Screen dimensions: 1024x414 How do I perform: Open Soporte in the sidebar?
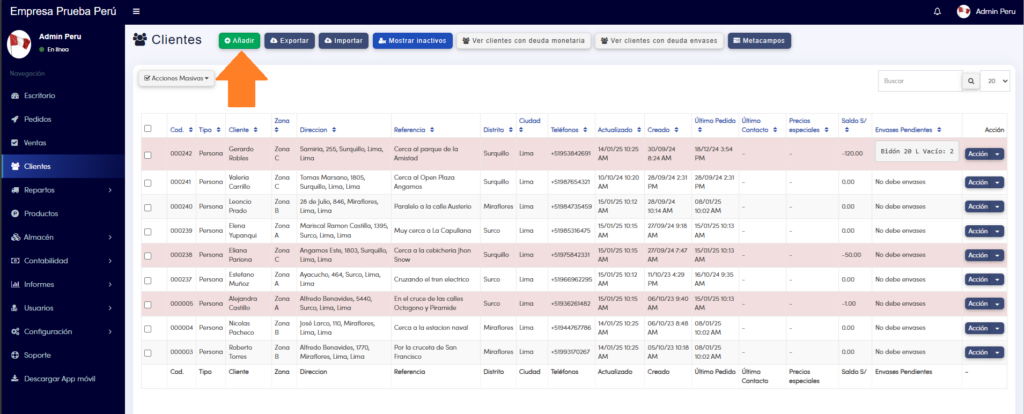click(x=62, y=355)
